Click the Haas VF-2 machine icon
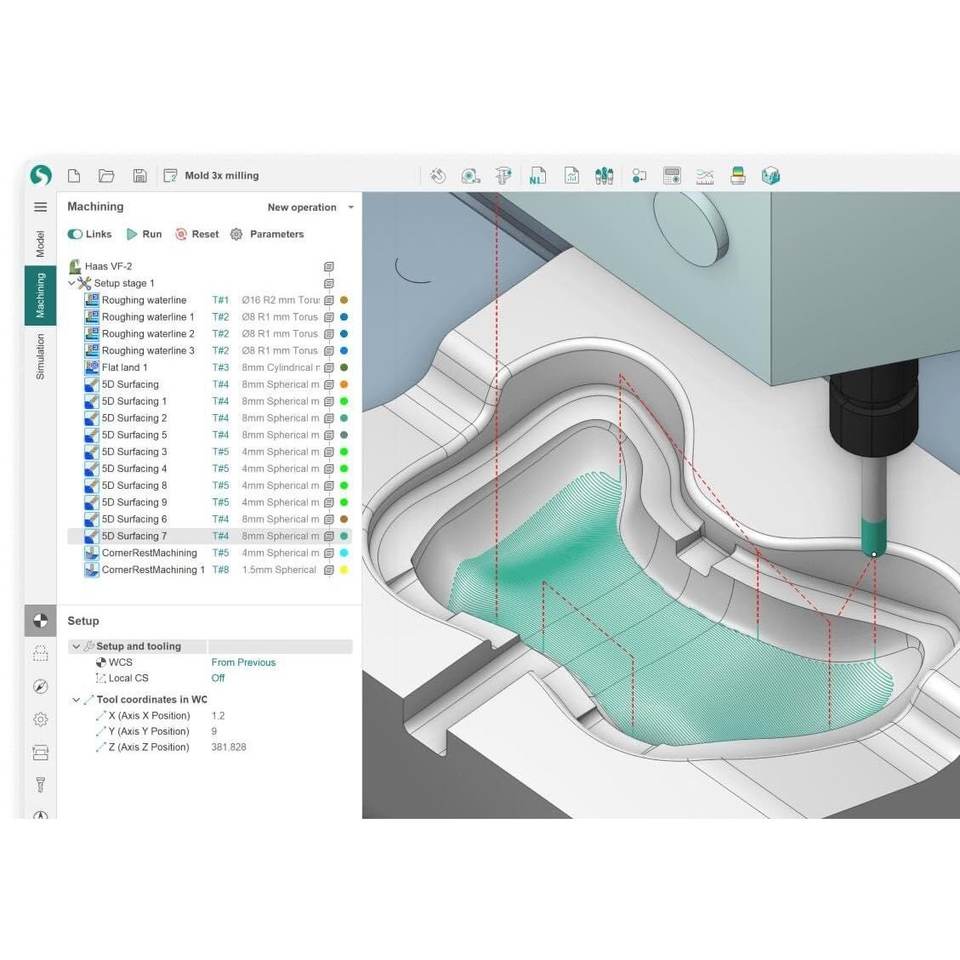This screenshot has width=960, height=960. (x=75, y=266)
